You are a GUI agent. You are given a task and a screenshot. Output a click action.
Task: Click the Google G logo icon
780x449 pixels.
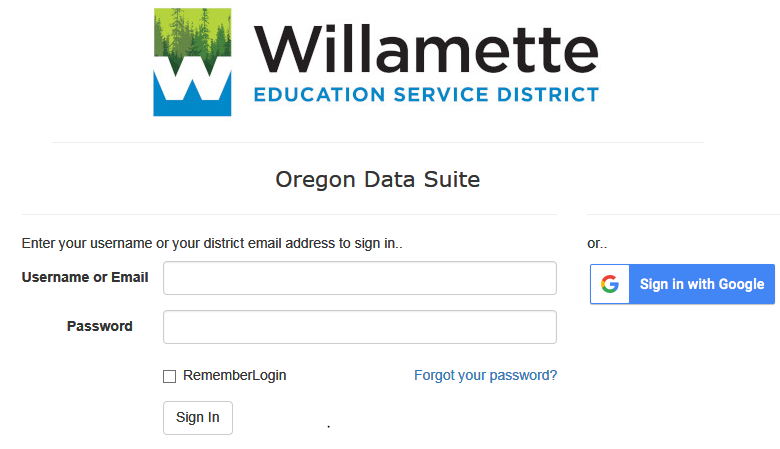point(610,284)
